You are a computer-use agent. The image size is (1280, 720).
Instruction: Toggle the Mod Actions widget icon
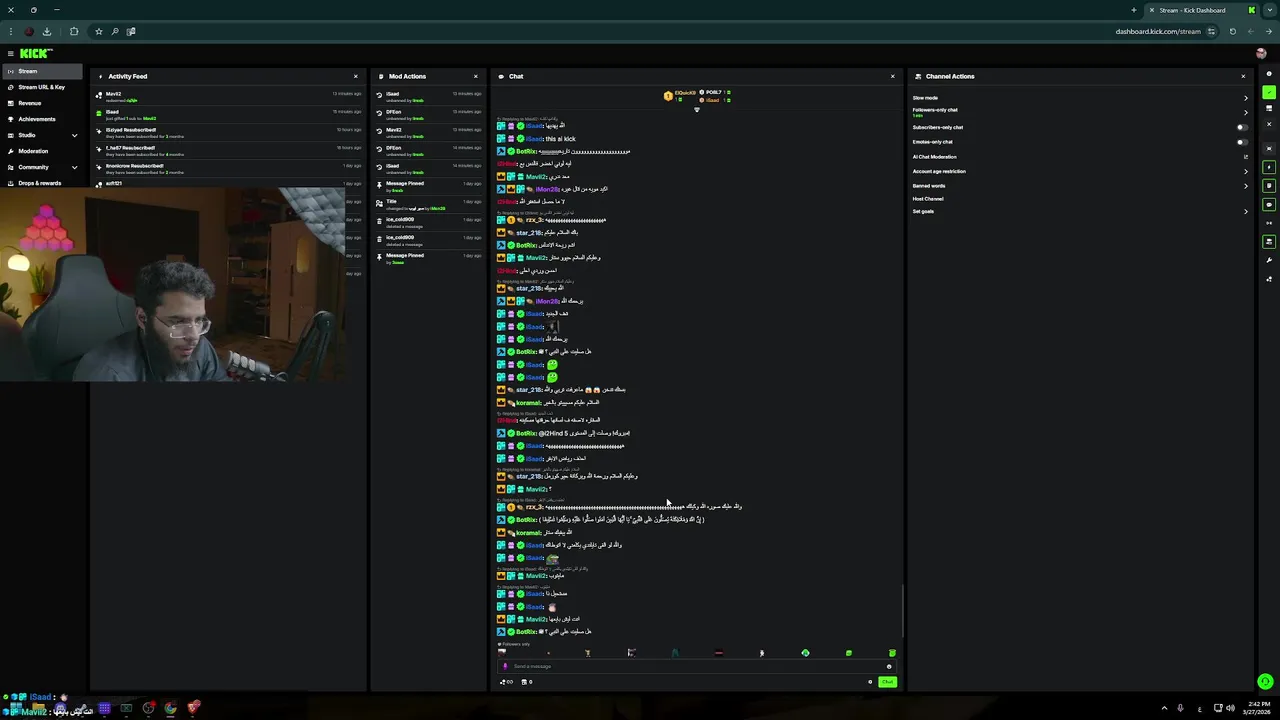[1269, 185]
